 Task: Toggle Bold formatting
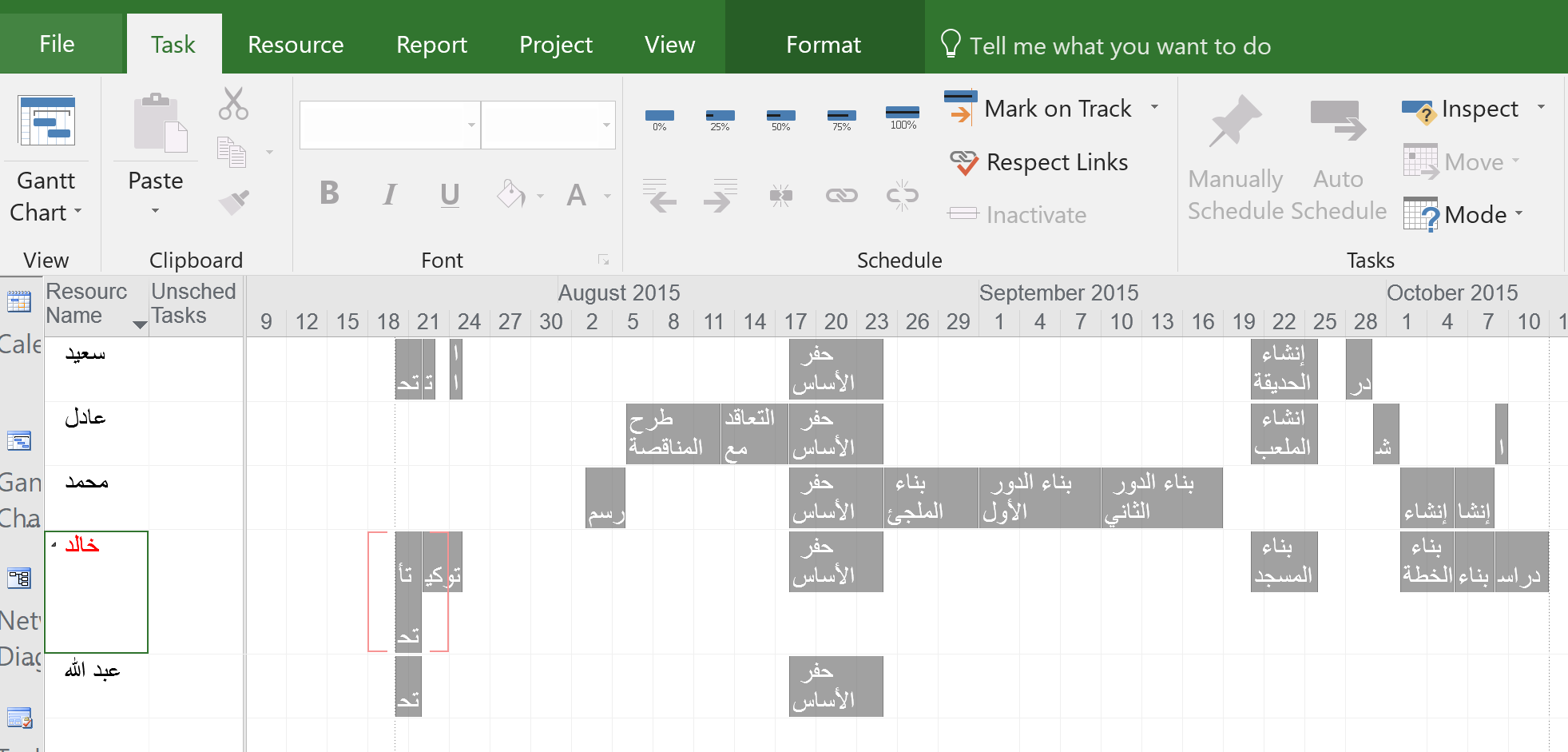point(329,194)
